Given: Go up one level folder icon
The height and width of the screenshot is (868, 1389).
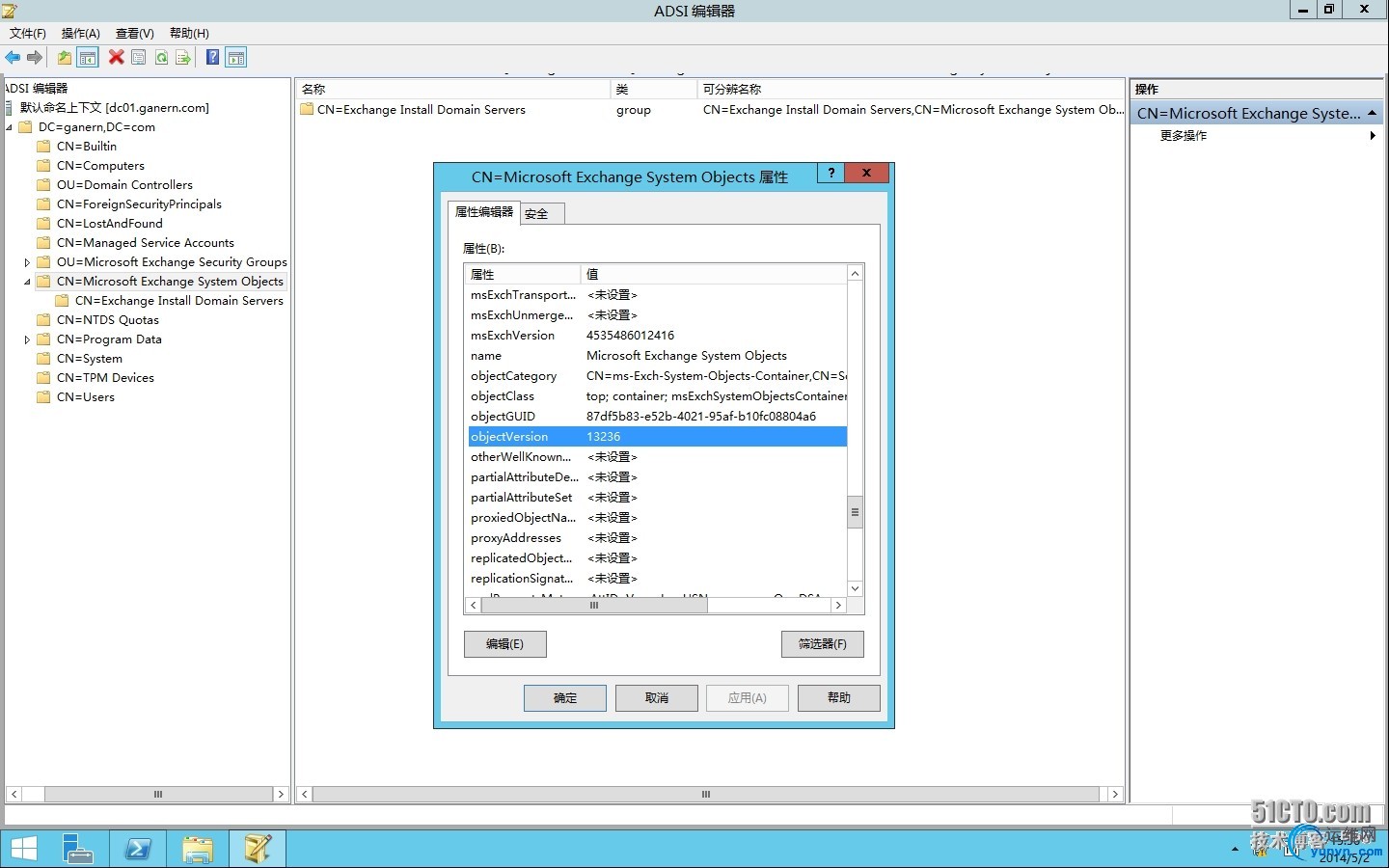Looking at the screenshot, I should coord(64,58).
